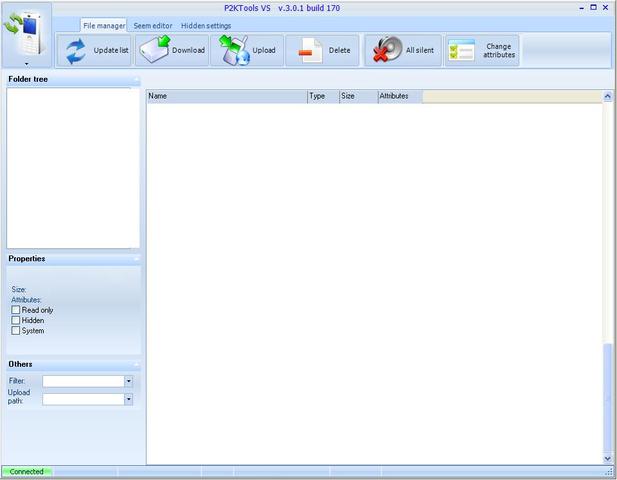This screenshot has height=480, width=617.
Task: Click the Upload button label
Action: pyautogui.click(x=264, y=50)
